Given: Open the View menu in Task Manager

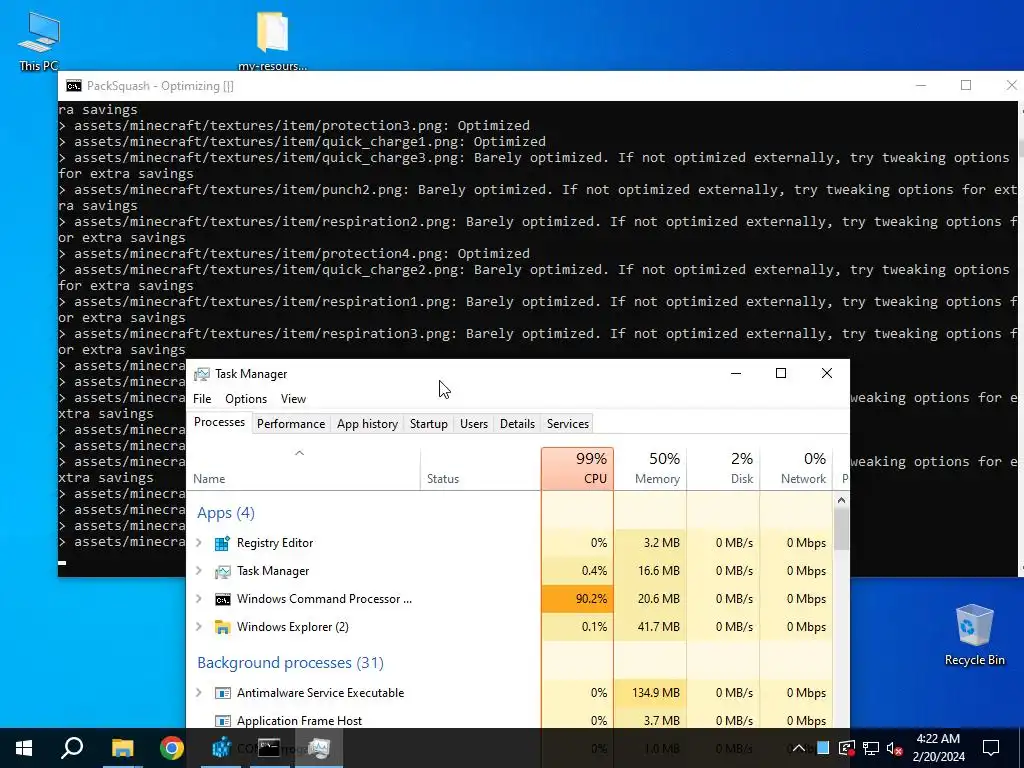Looking at the screenshot, I should (x=293, y=399).
